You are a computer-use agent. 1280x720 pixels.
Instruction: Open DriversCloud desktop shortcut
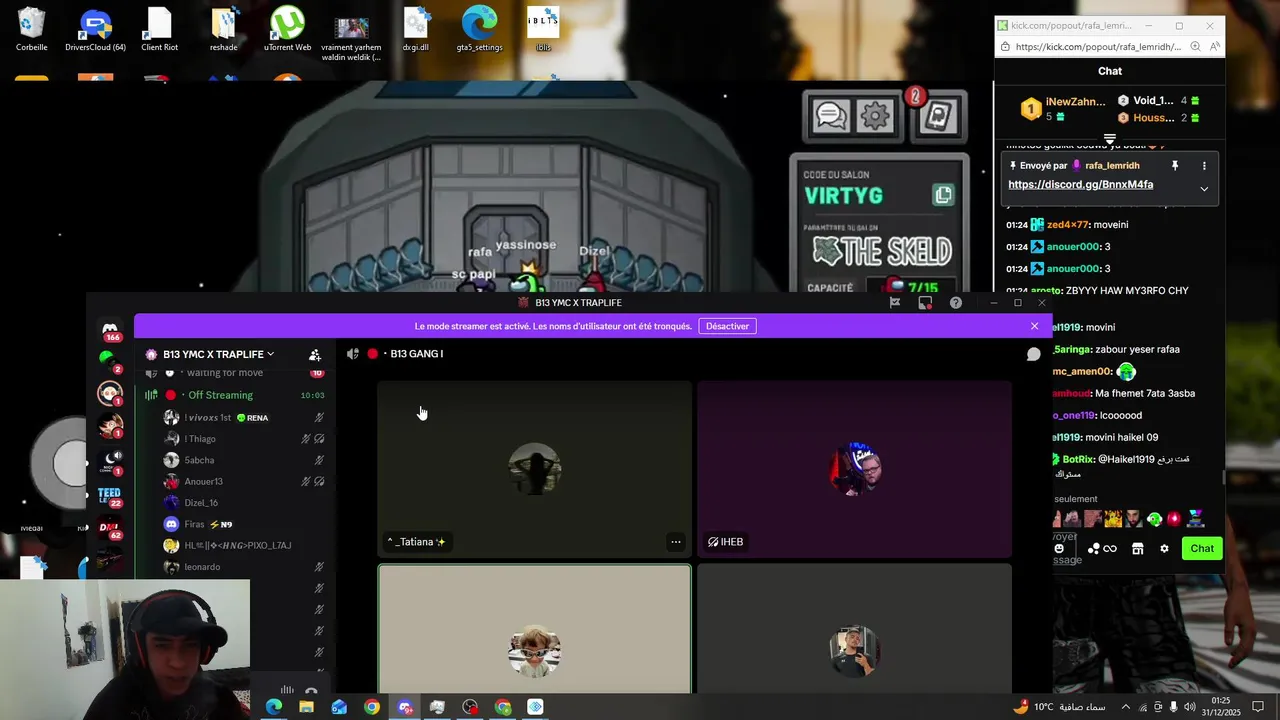[x=96, y=29]
